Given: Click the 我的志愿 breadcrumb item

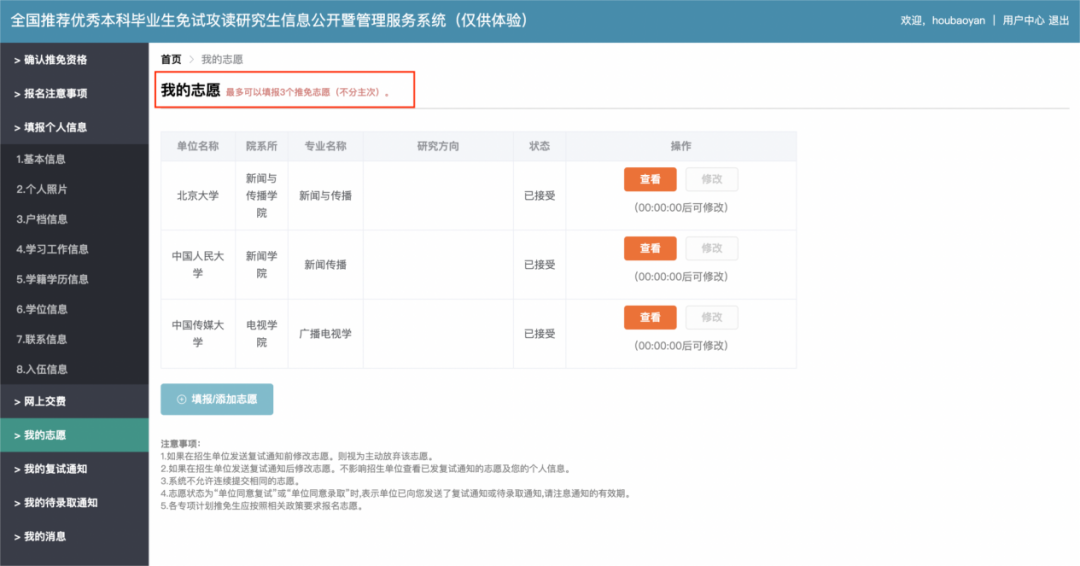Looking at the screenshot, I should click(222, 59).
